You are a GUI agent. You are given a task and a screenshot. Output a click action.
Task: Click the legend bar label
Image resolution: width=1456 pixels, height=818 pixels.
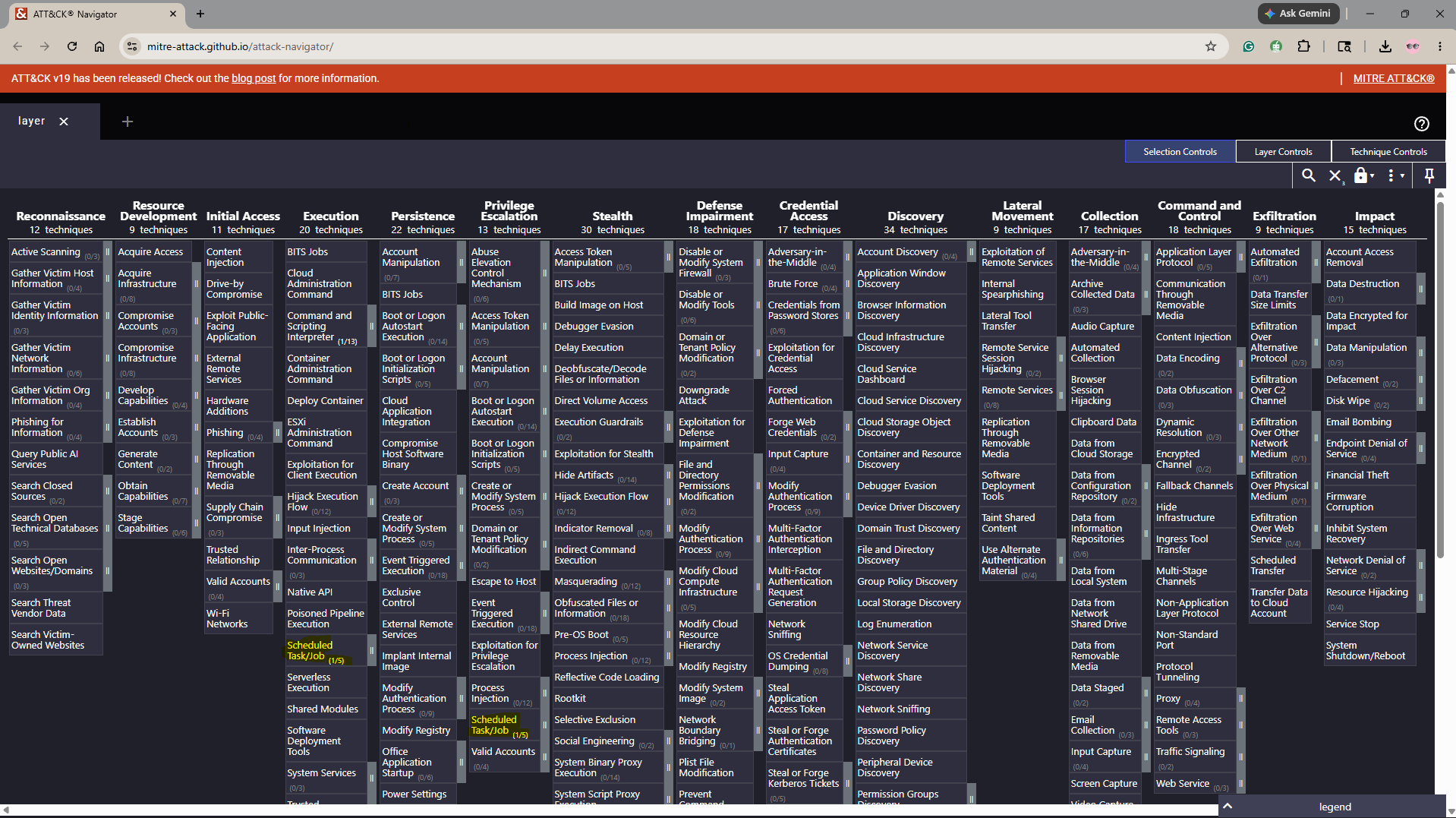(x=1335, y=807)
